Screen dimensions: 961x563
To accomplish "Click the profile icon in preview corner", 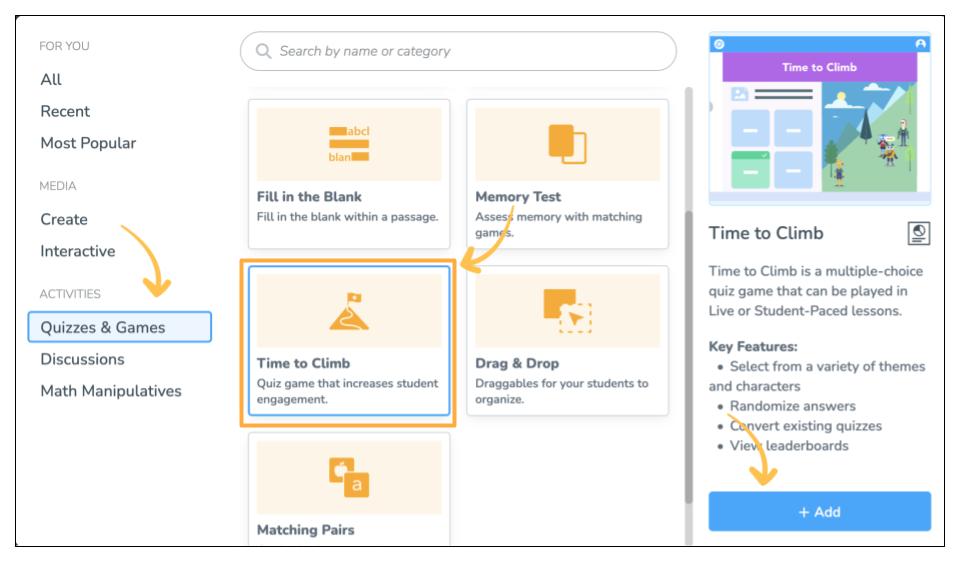I will point(921,44).
